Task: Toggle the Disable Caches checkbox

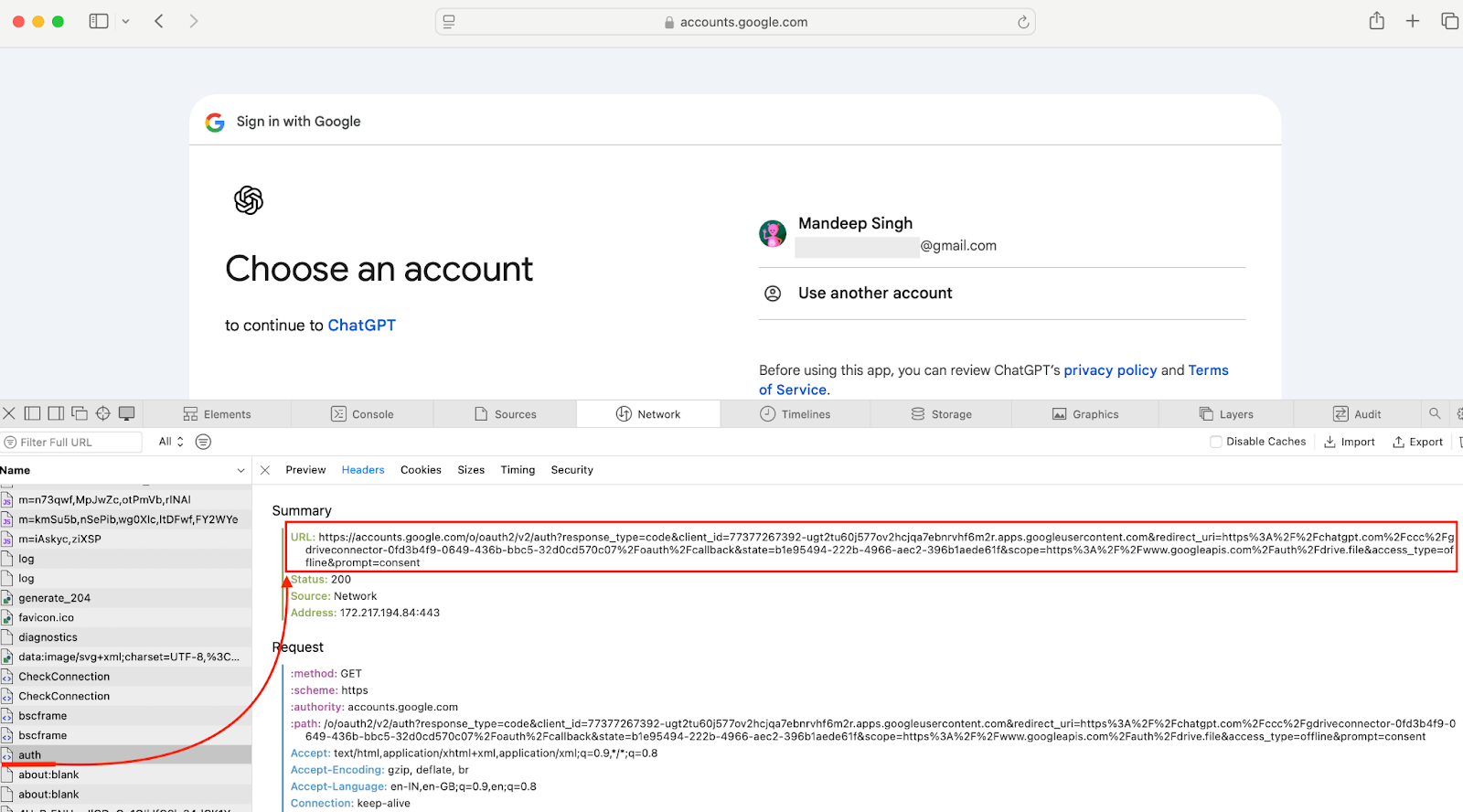Action: 1216,442
